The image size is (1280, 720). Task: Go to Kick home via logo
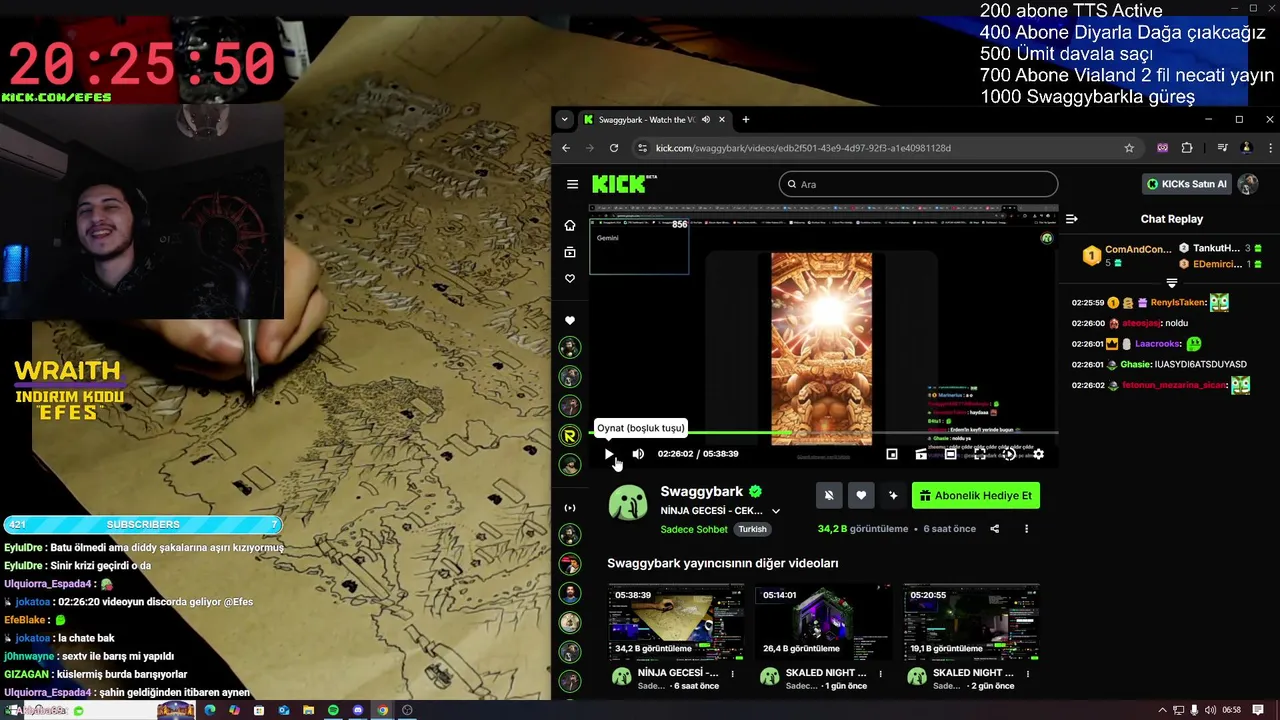click(620, 184)
